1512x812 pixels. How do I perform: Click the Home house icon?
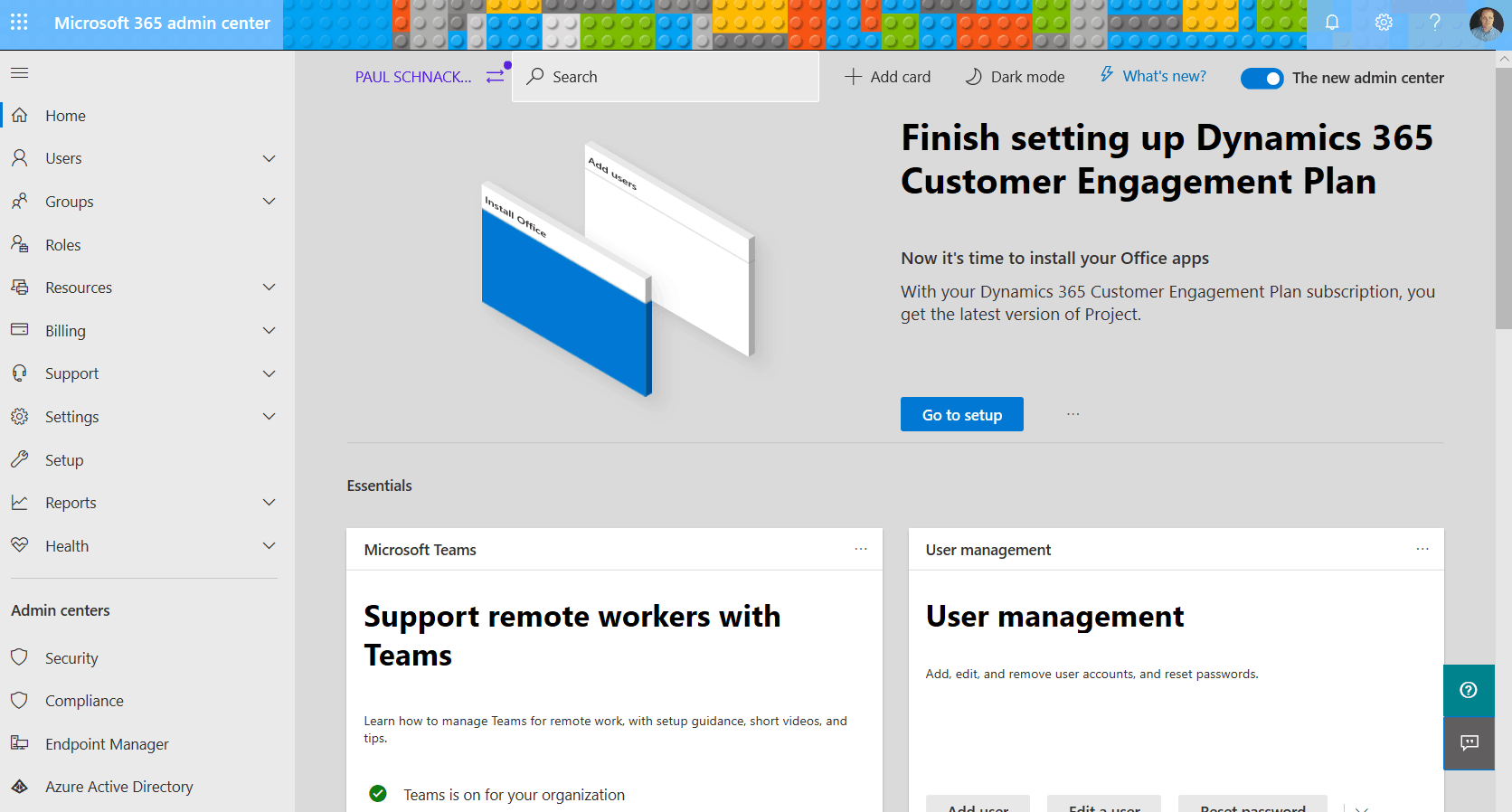click(x=20, y=115)
